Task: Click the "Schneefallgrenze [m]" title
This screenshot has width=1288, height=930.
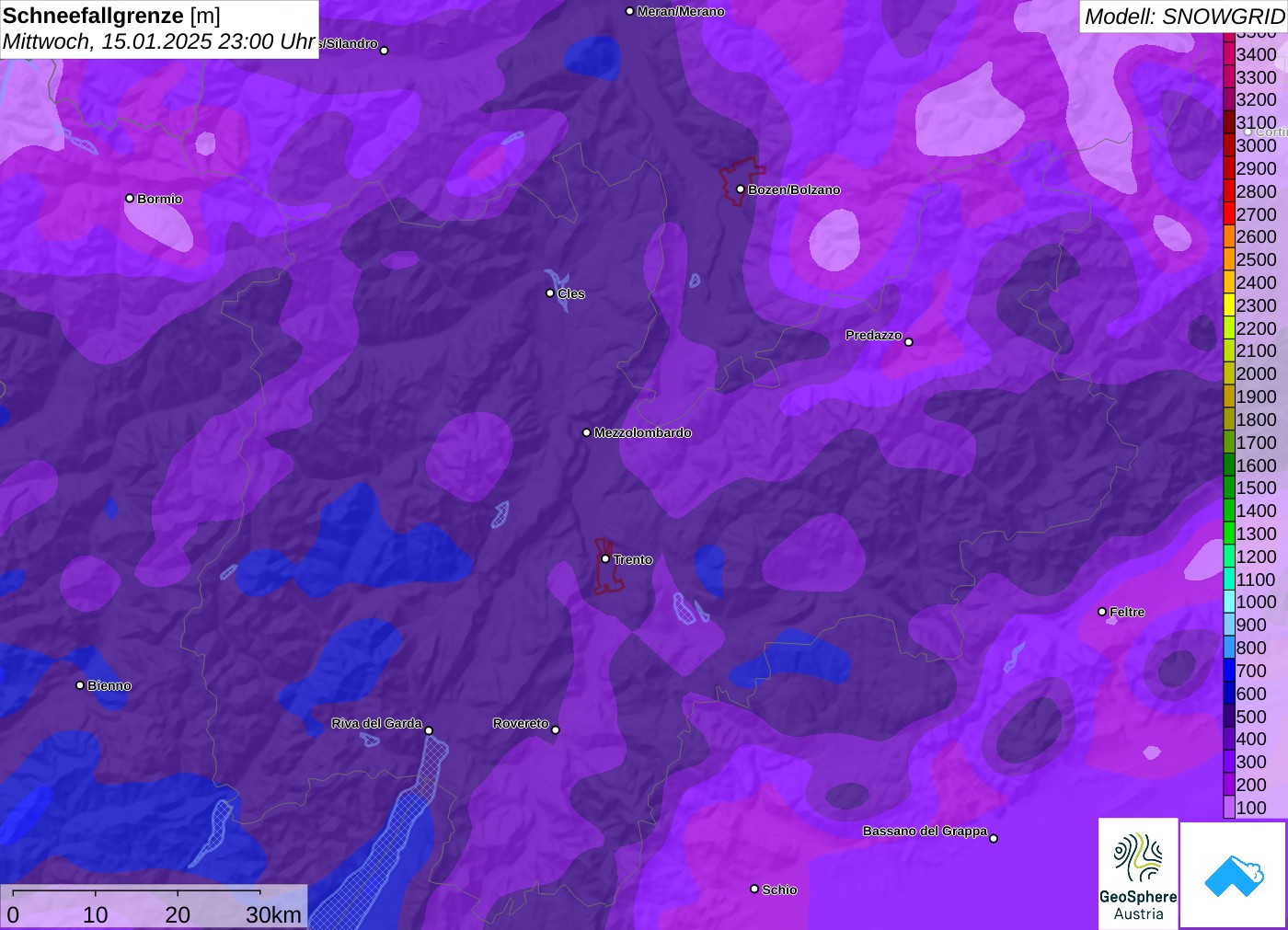Action: tap(111, 16)
